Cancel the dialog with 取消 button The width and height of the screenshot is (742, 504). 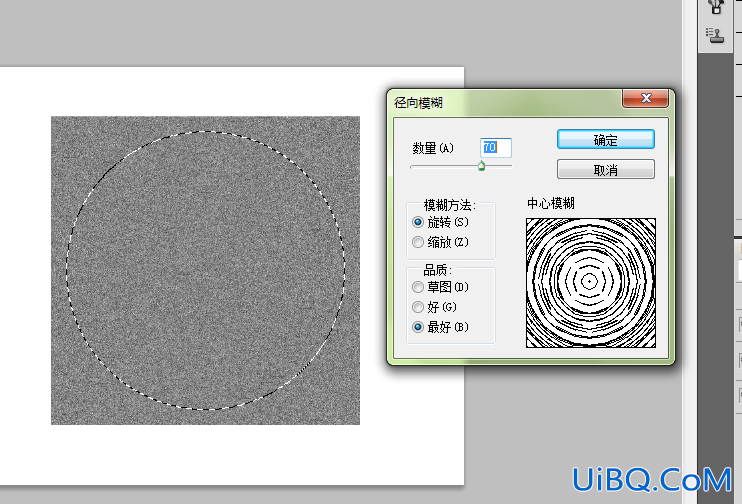click(x=606, y=169)
